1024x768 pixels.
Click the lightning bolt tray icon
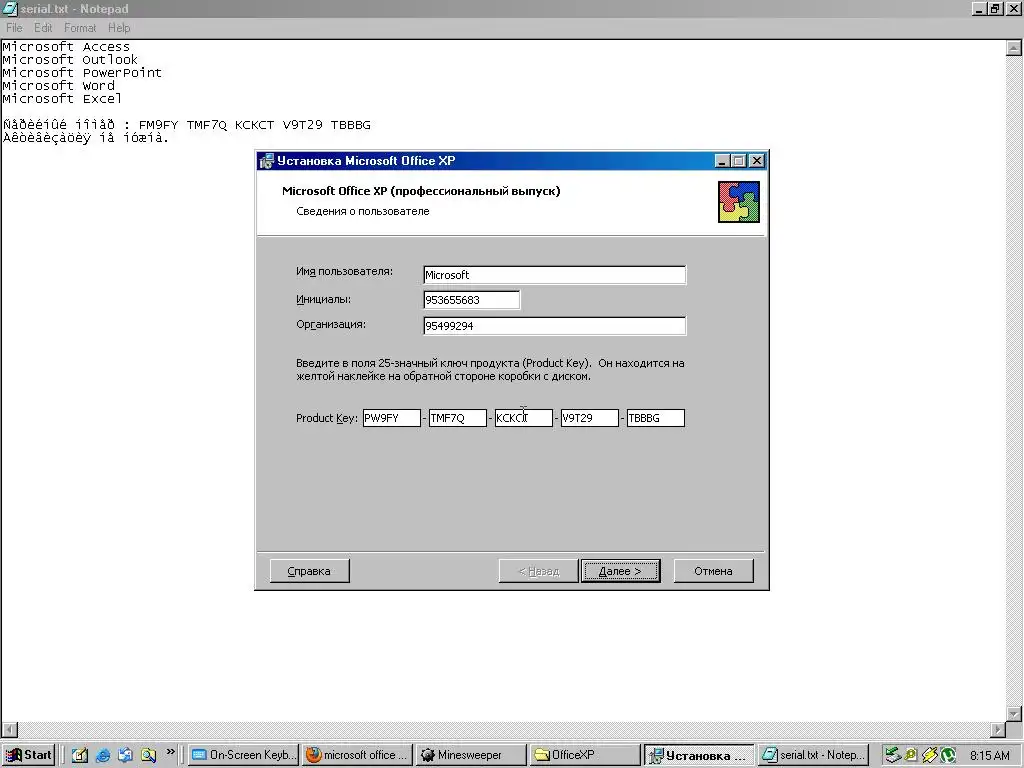(x=929, y=755)
